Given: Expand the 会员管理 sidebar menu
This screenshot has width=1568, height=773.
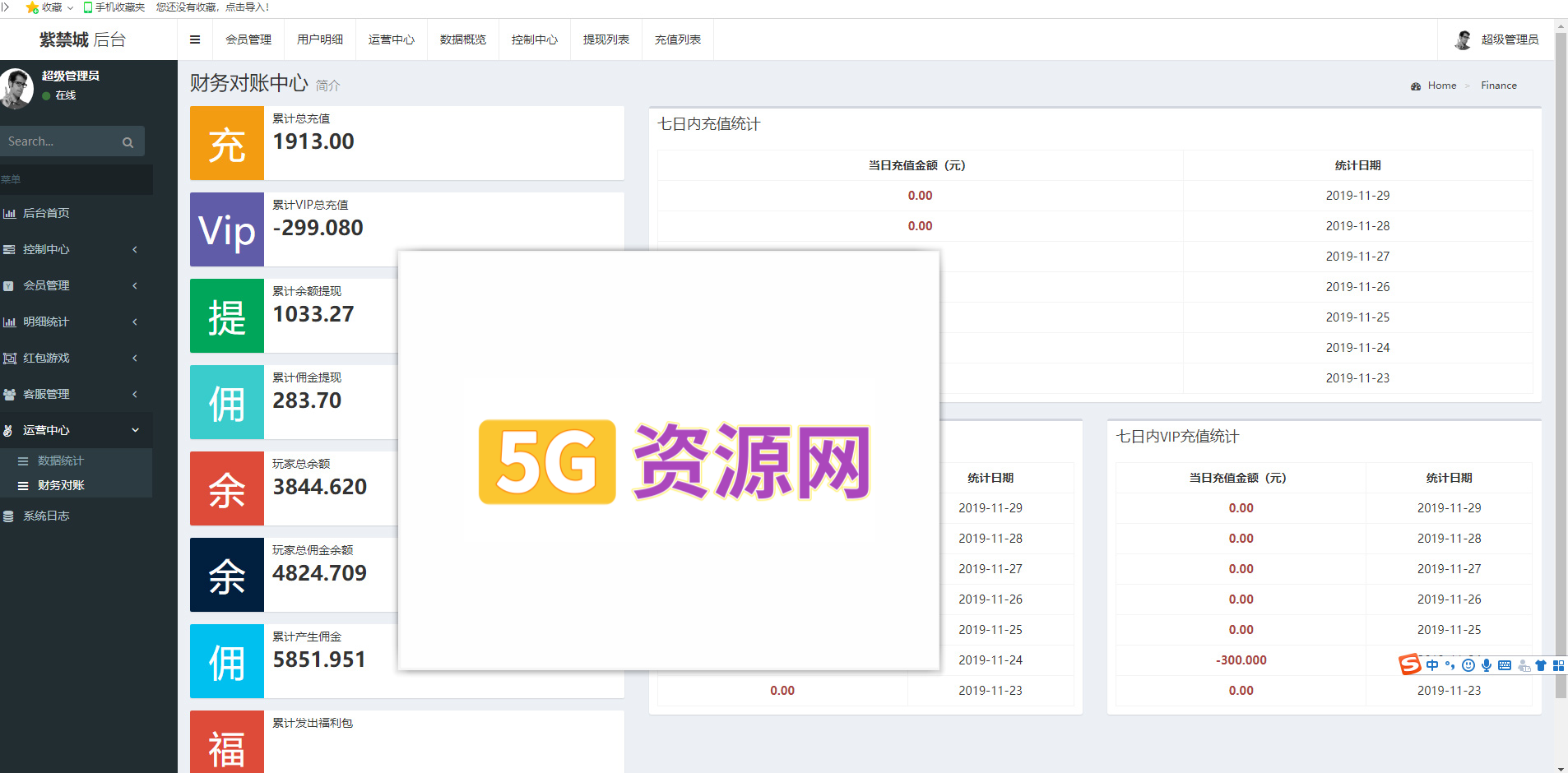Looking at the screenshot, I should tap(77, 285).
